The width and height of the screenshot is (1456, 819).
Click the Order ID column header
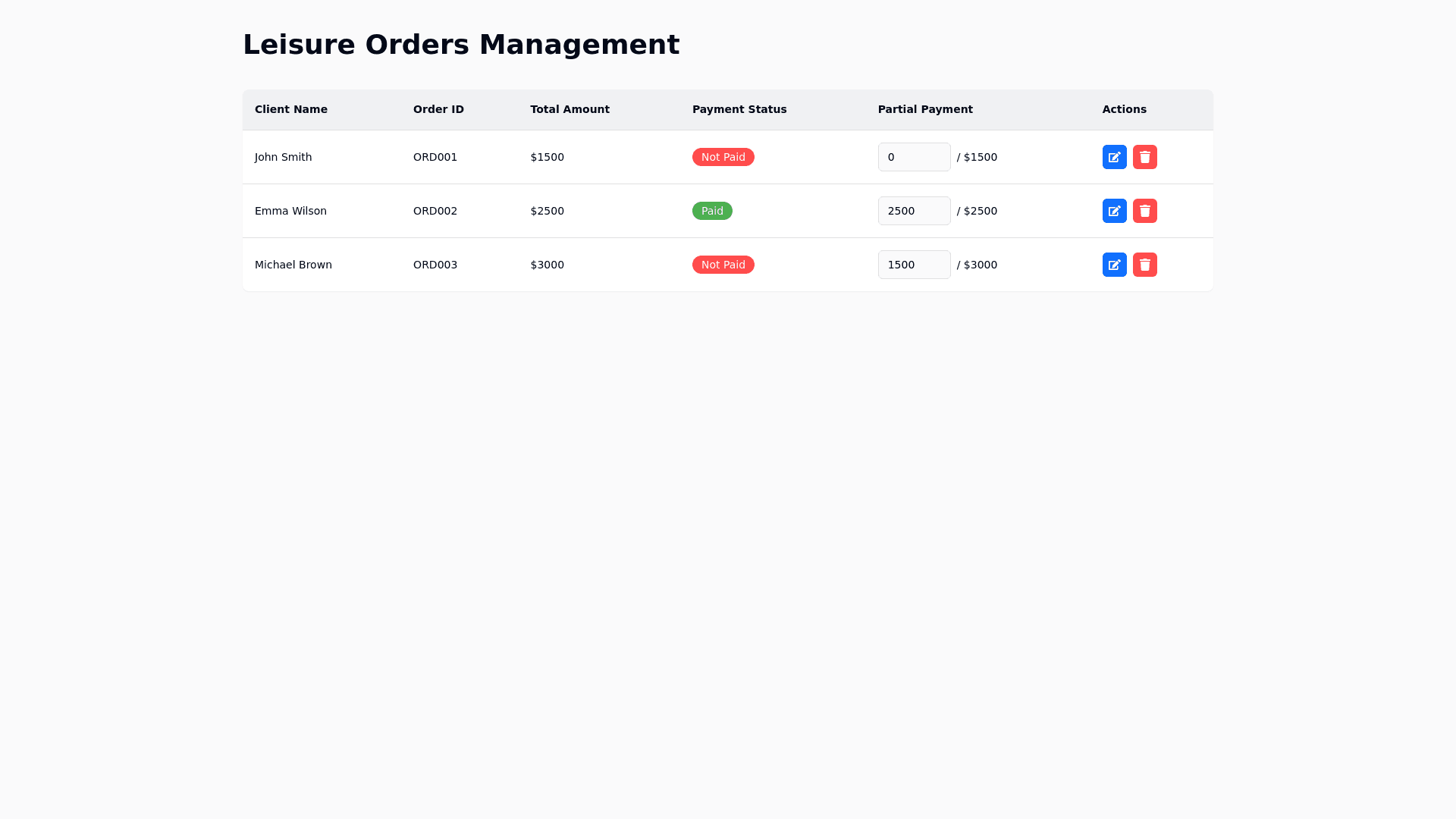click(x=438, y=109)
